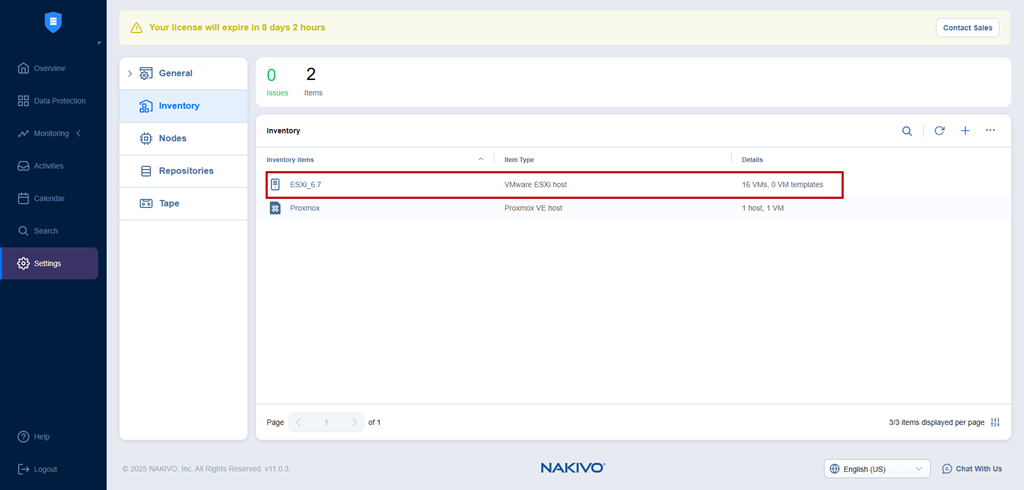This screenshot has width=1024, height=490.
Task: Click the NAKIVO shield logo icon
Action: [x=53, y=22]
